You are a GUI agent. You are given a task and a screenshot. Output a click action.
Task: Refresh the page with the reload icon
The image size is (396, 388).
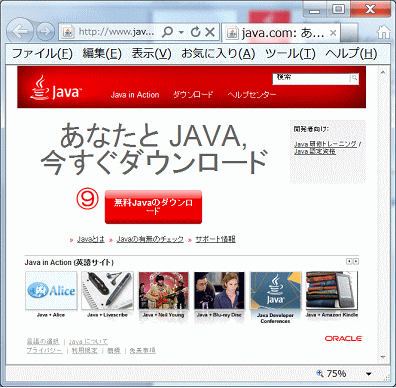[x=196, y=32]
